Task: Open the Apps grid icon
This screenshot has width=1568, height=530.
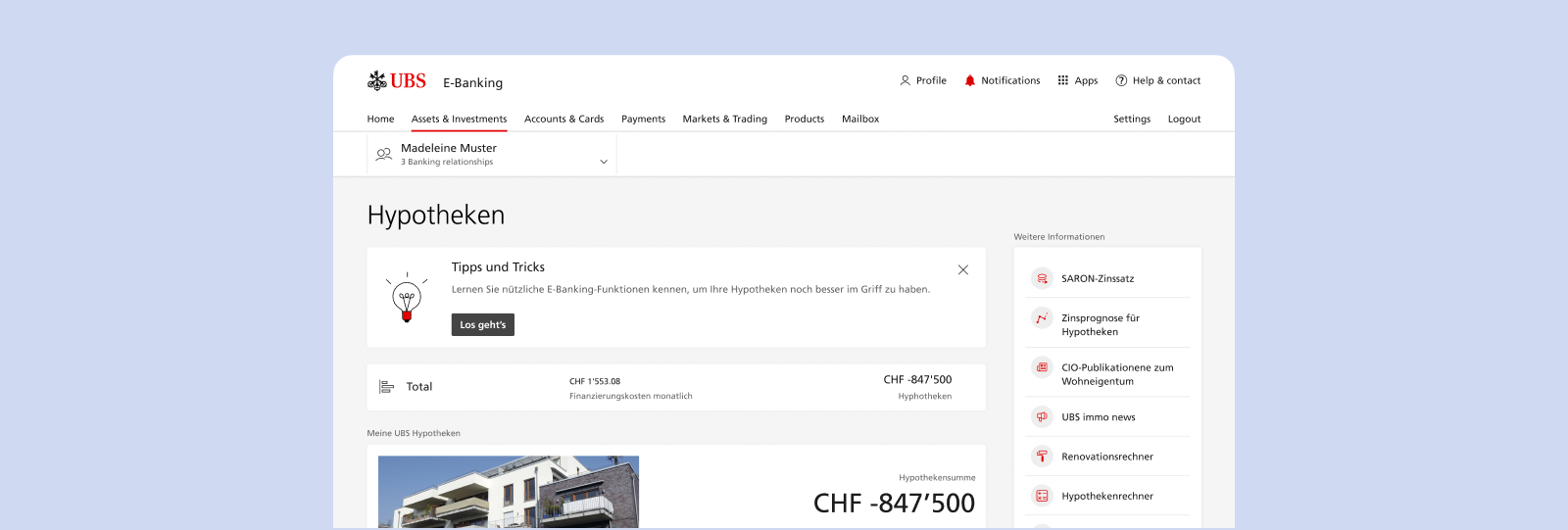Action: click(1063, 80)
